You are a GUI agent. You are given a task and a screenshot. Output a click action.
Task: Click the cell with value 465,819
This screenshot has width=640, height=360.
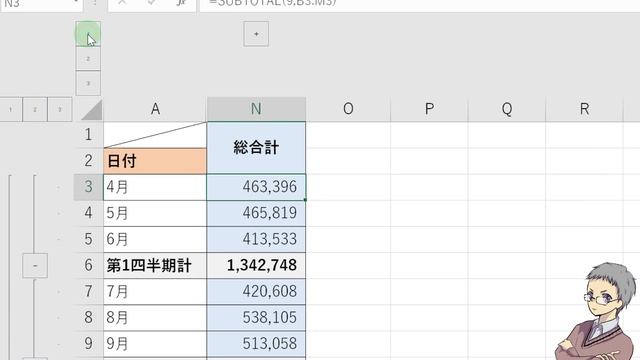tap(256, 213)
